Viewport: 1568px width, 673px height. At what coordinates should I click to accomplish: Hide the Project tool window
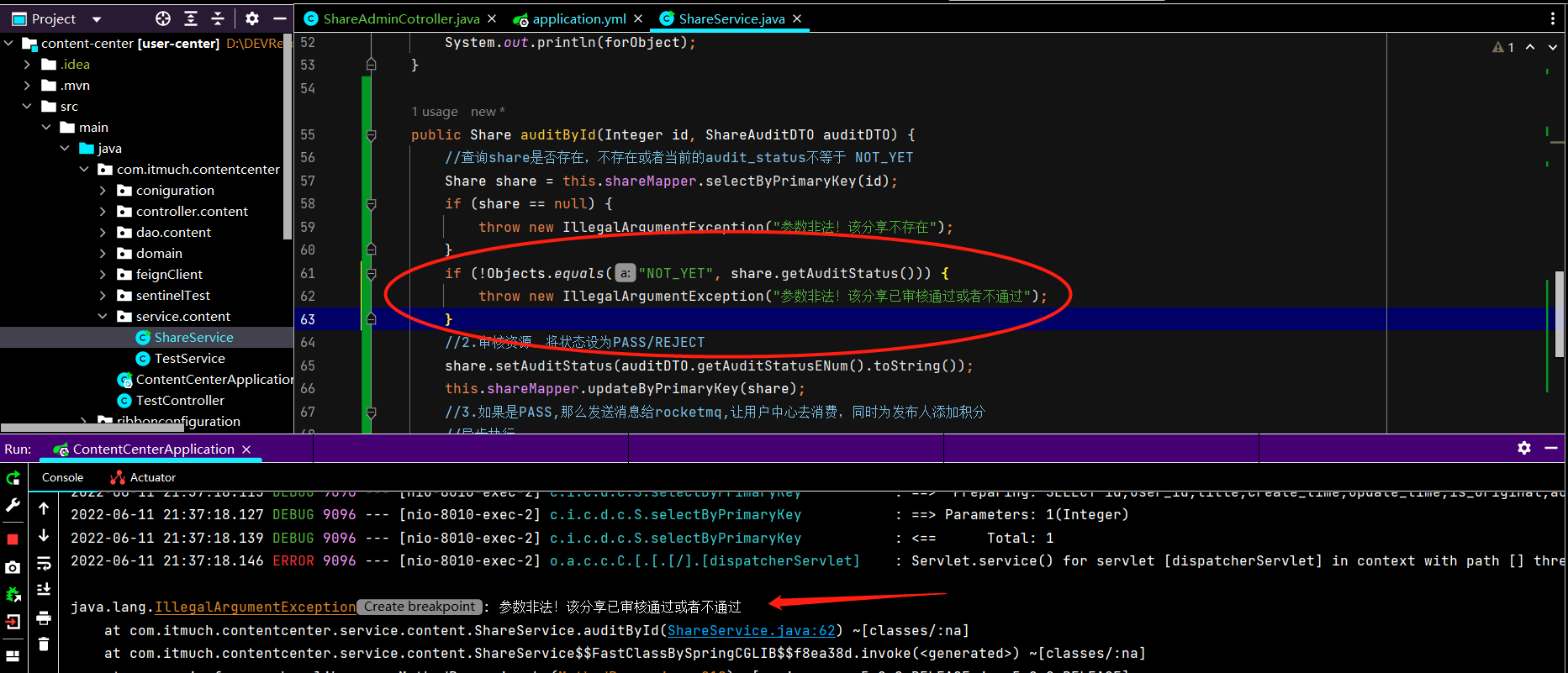coord(280,18)
